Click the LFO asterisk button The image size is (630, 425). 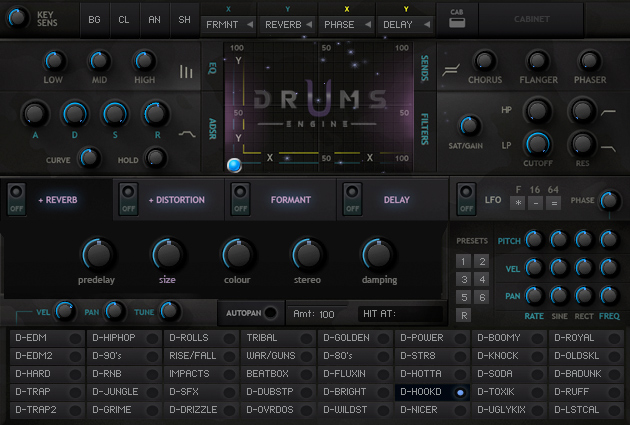pos(518,203)
